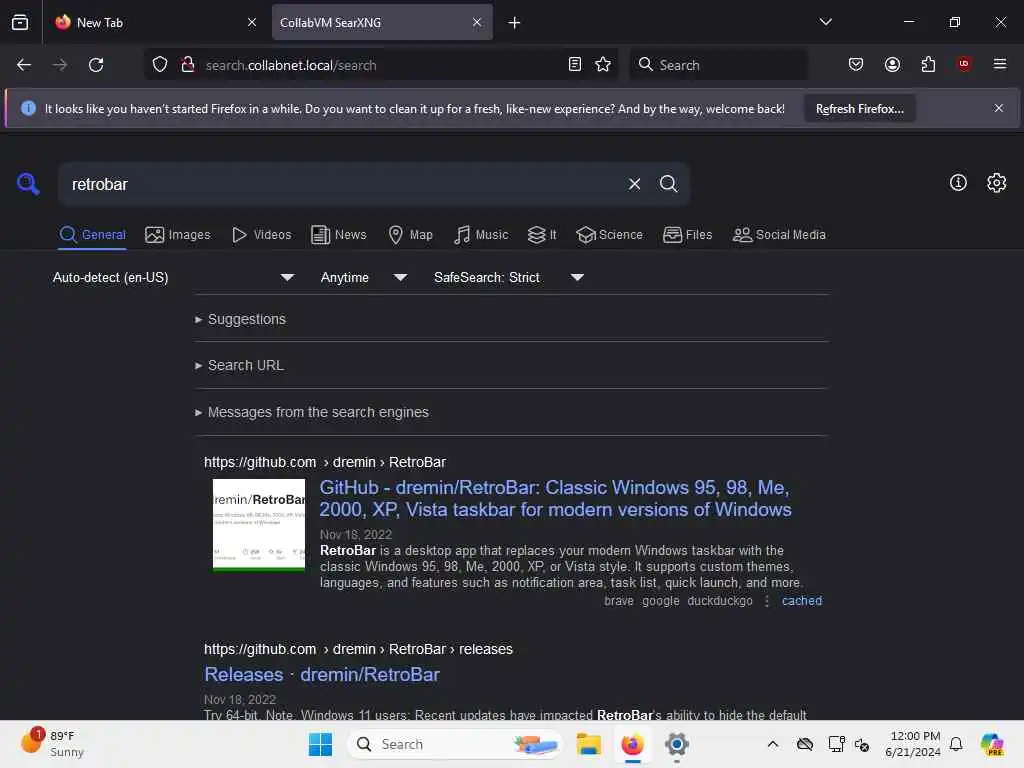Open Pocket save icon
Image resolution: width=1024 pixels, height=768 pixels.
pyautogui.click(x=856, y=65)
